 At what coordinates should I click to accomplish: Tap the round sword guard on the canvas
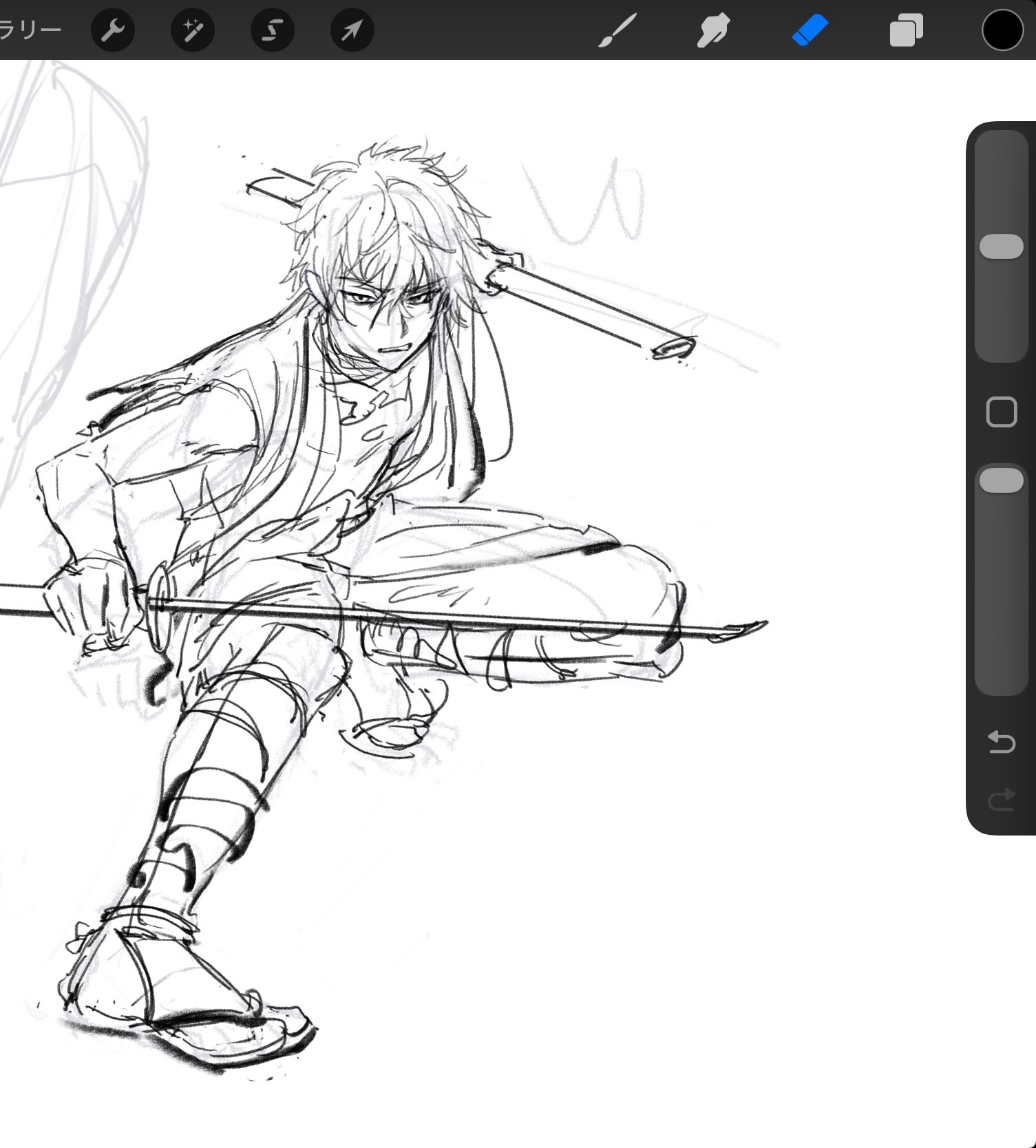(160, 606)
